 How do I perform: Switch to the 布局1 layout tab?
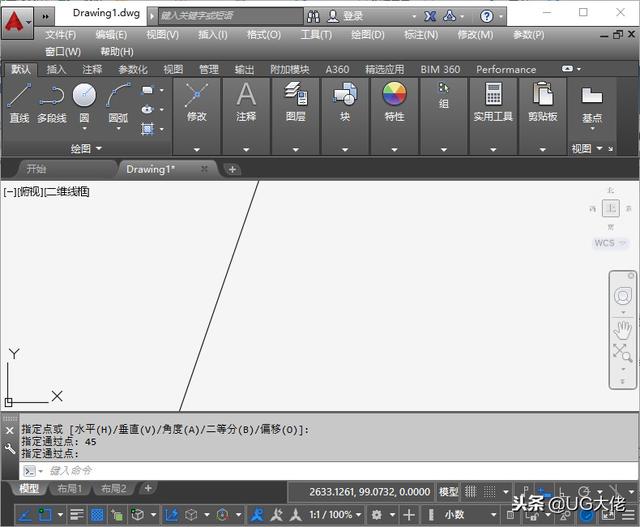[70, 489]
